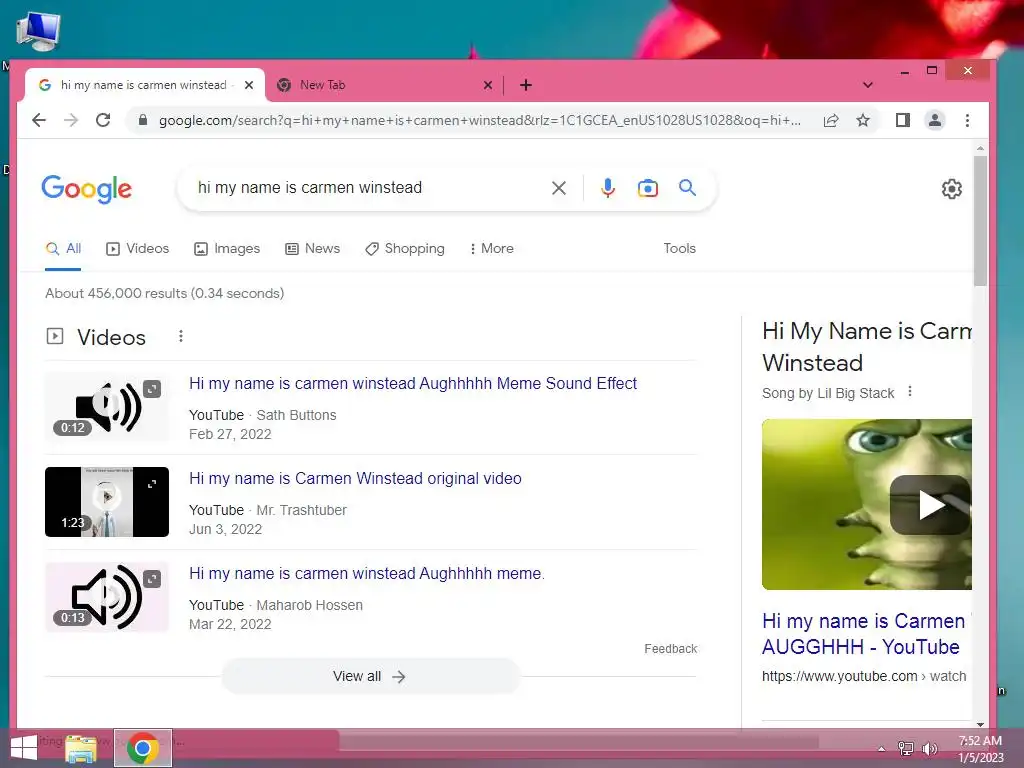Close the New Tab tab
The width and height of the screenshot is (1024, 768).
click(x=487, y=85)
